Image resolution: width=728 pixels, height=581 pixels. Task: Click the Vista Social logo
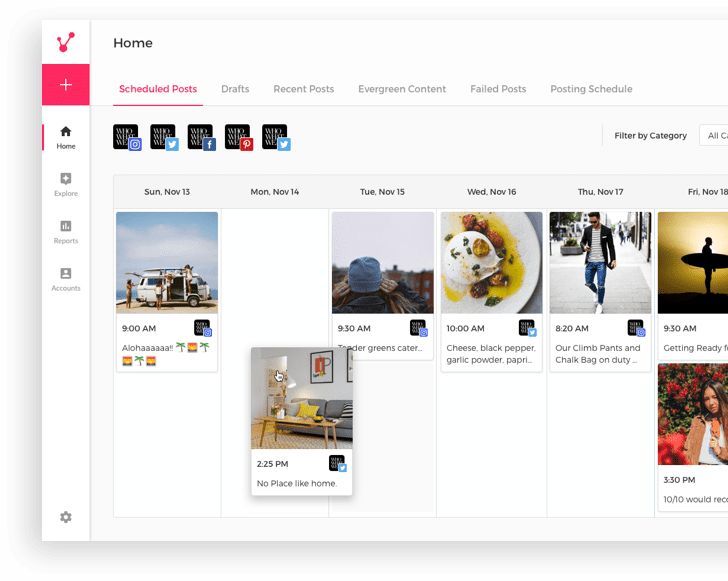tap(65, 42)
